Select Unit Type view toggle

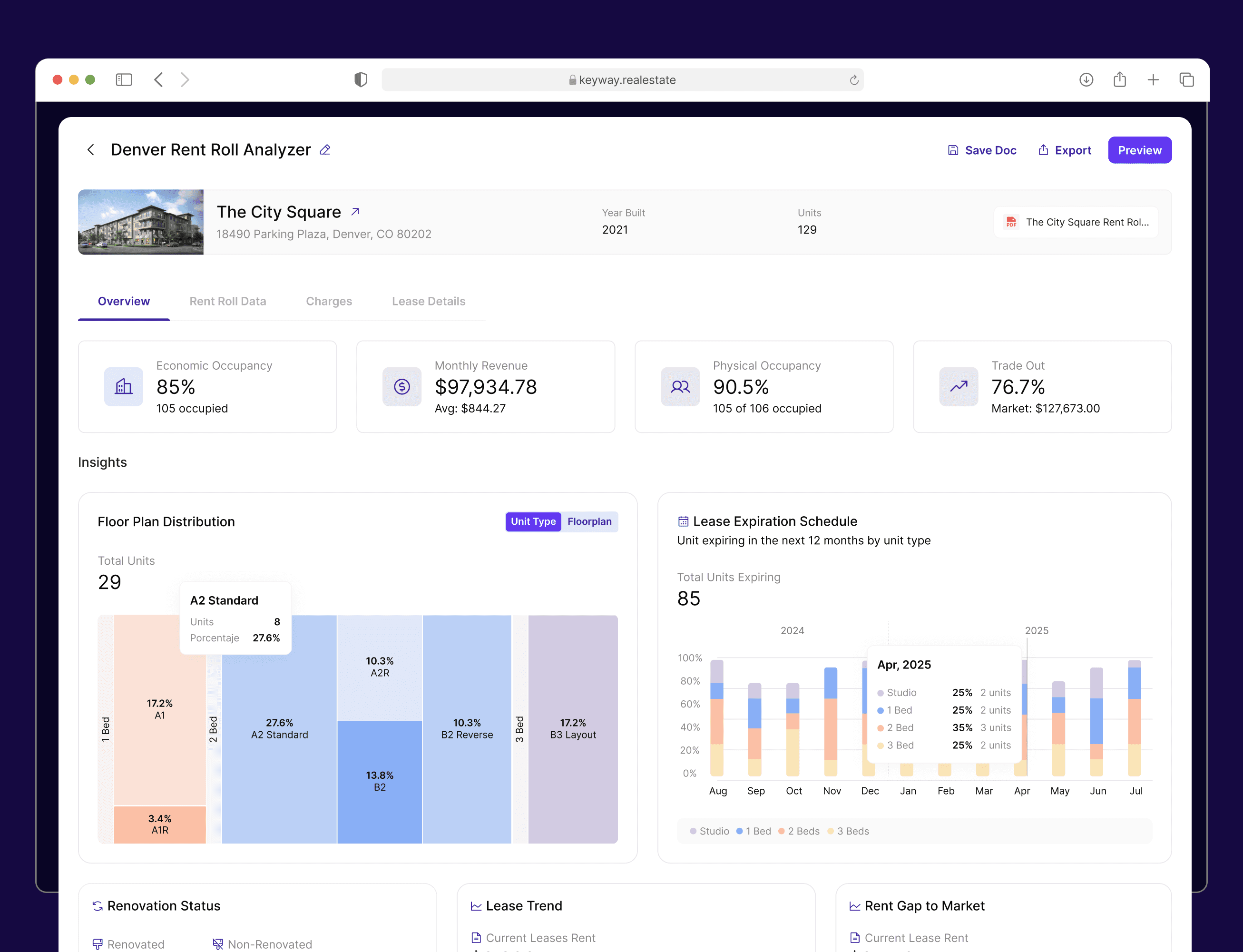533,521
